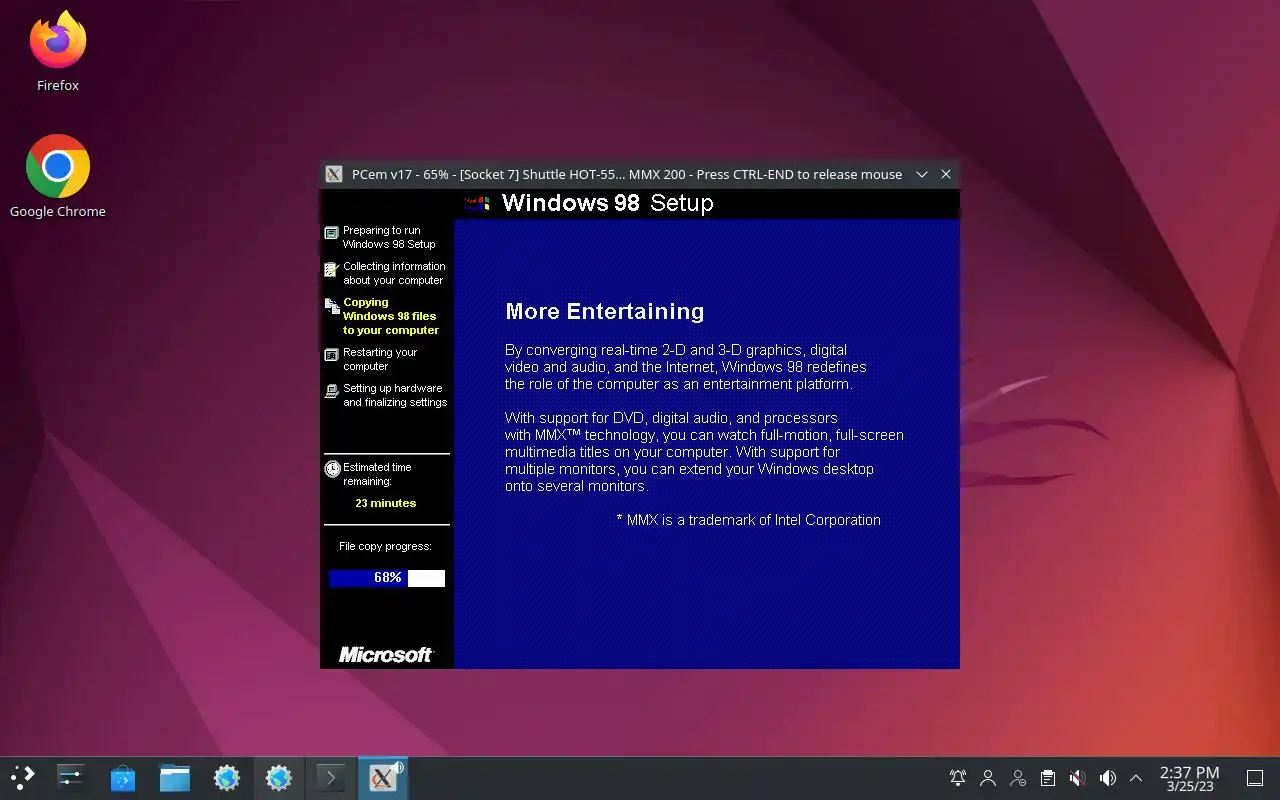
Task: Open the clipboard tray icon
Action: 1048,778
